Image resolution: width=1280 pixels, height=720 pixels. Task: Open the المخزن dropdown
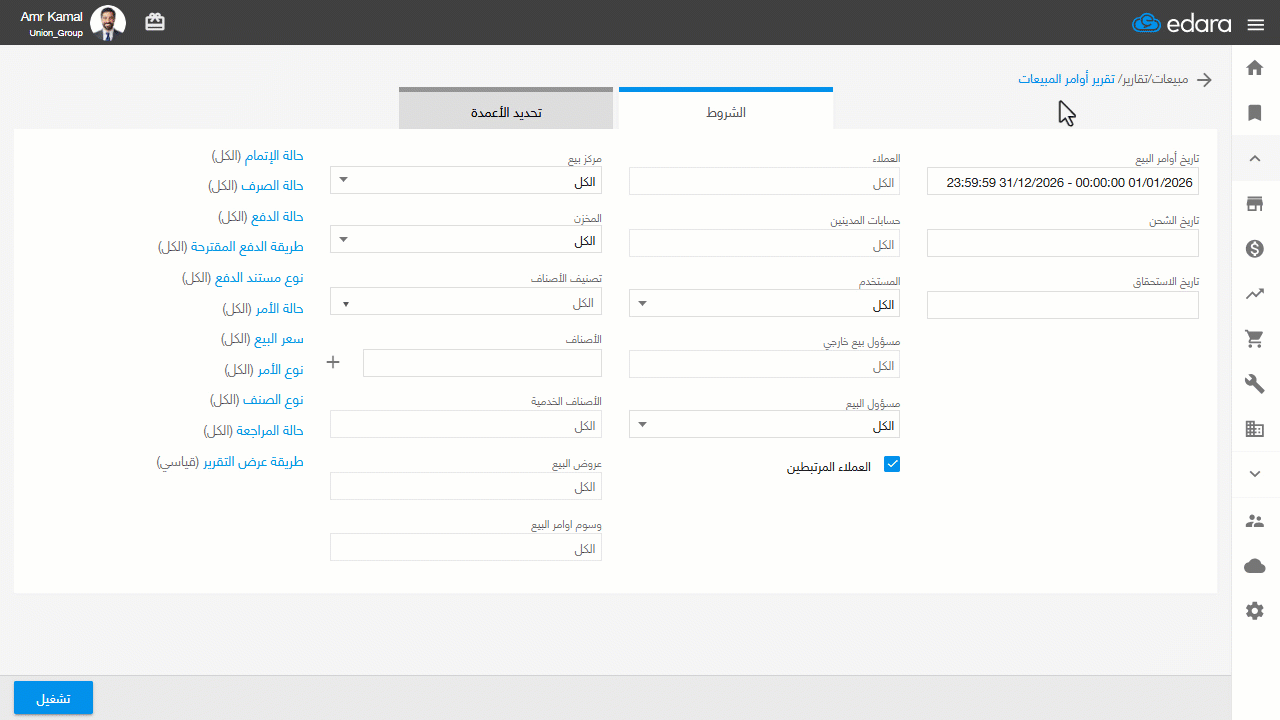click(x=466, y=241)
